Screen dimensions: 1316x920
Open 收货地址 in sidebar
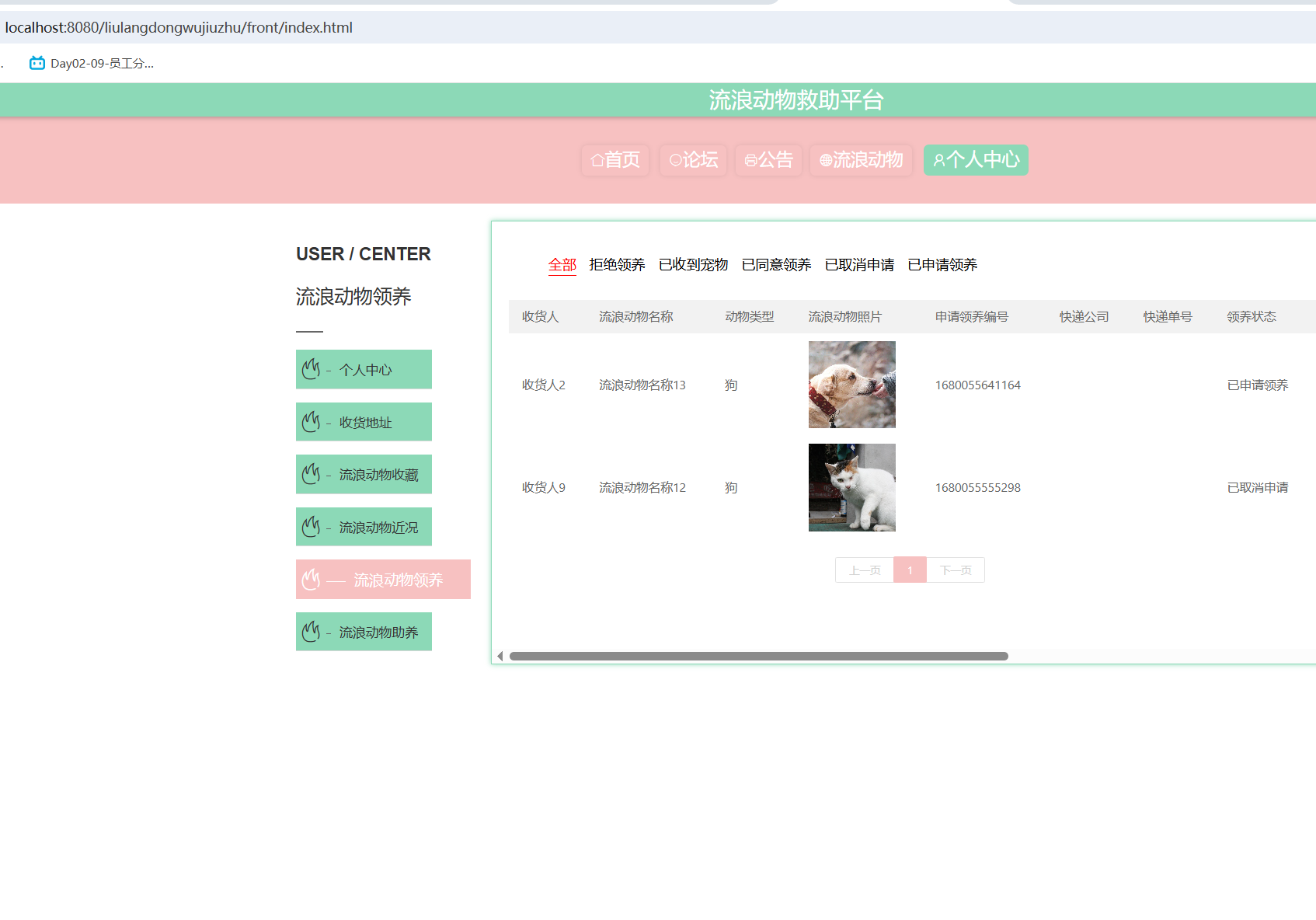coord(364,422)
